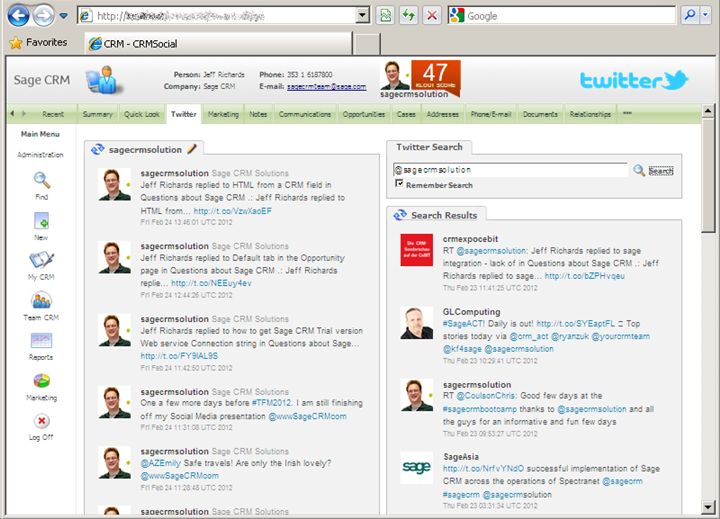The height and width of the screenshot is (519, 720).
Task: Click the right arrow in the Recent bar
Action: [x=24, y=113]
